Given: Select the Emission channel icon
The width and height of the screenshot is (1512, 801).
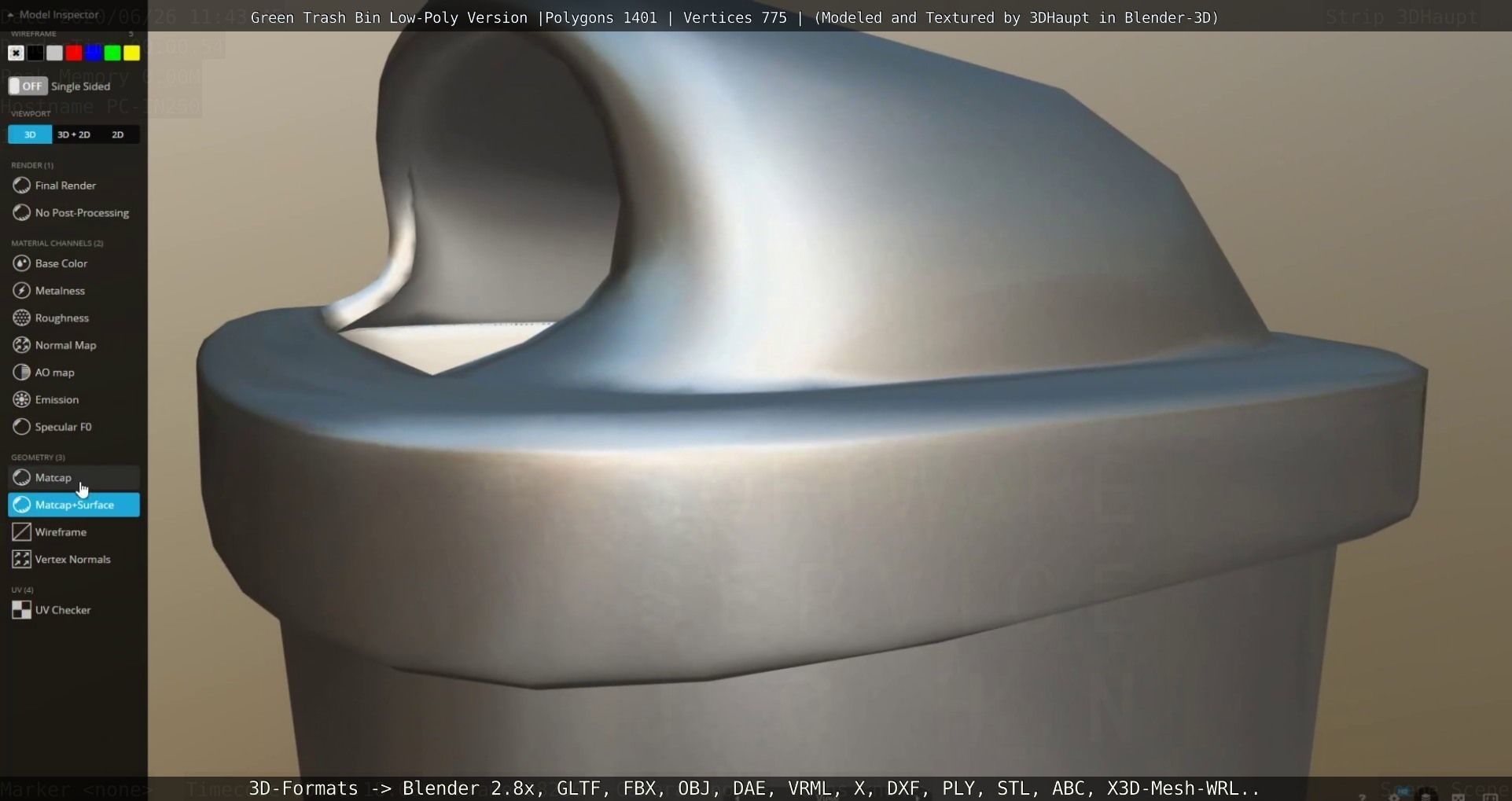Looking at the screenshot, I should (22, 400).
